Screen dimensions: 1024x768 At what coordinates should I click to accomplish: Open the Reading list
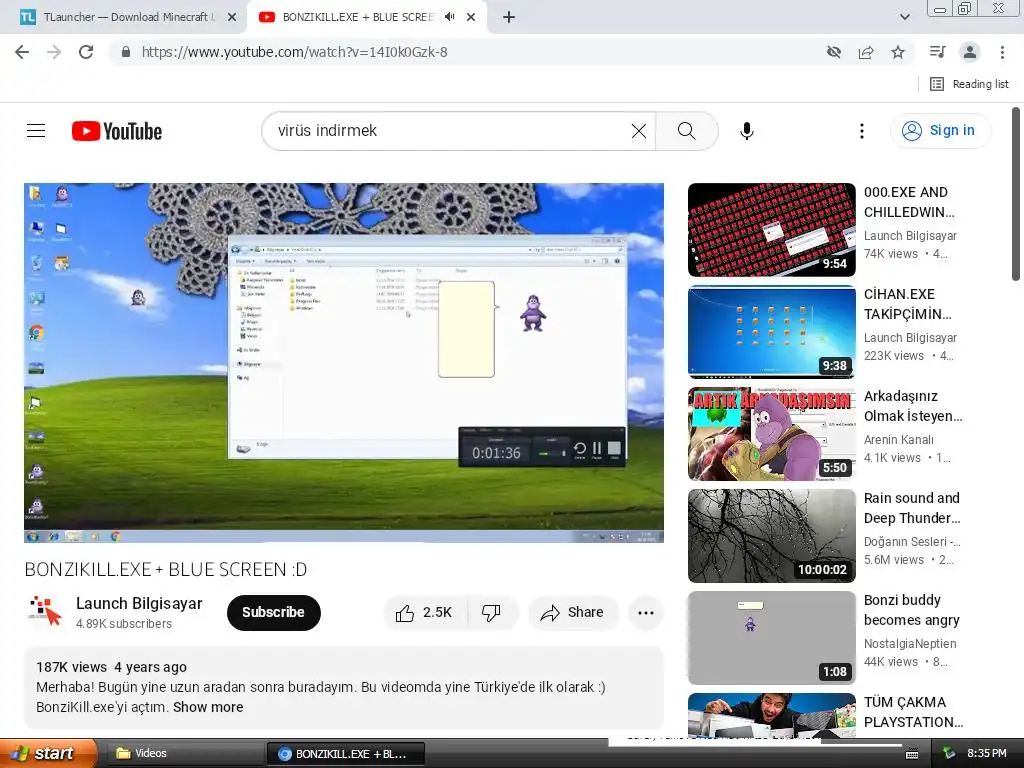(x=969, y=84)
